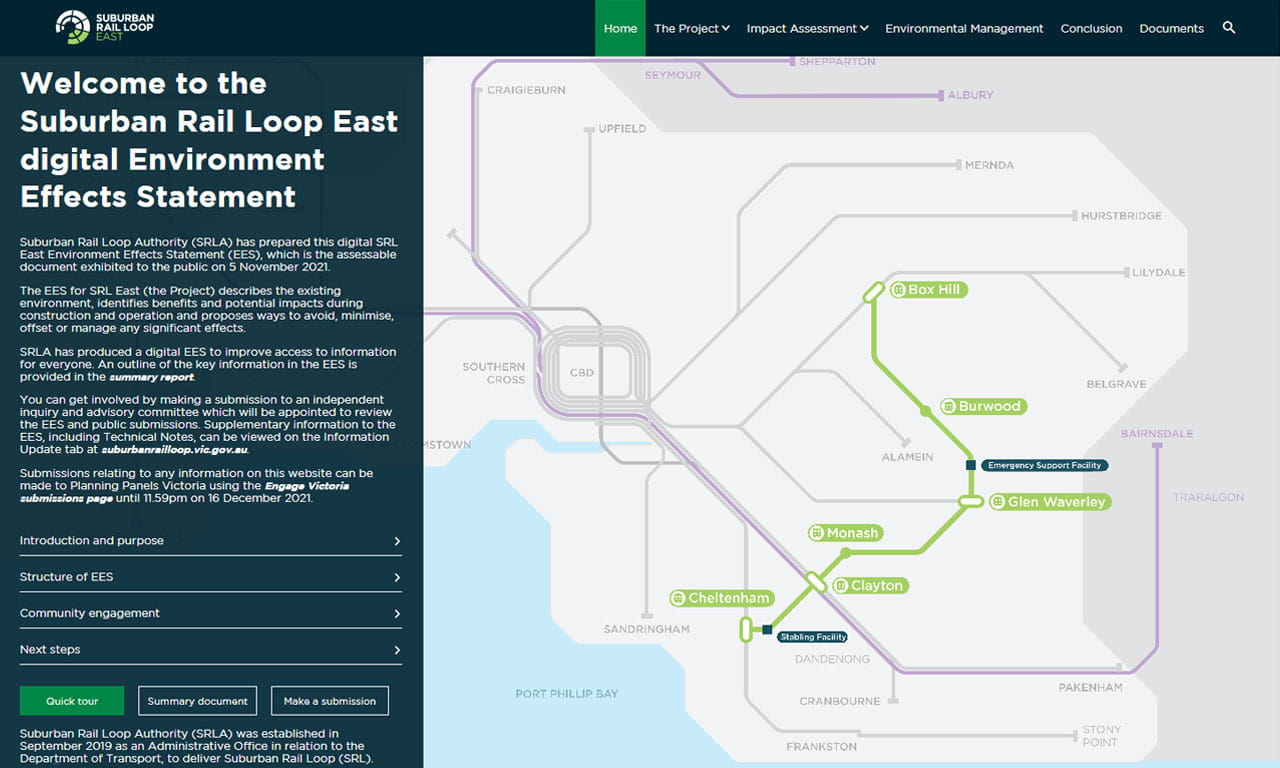Click the Frankston map label
This screenshot has height=768, width=1280.
822,747
